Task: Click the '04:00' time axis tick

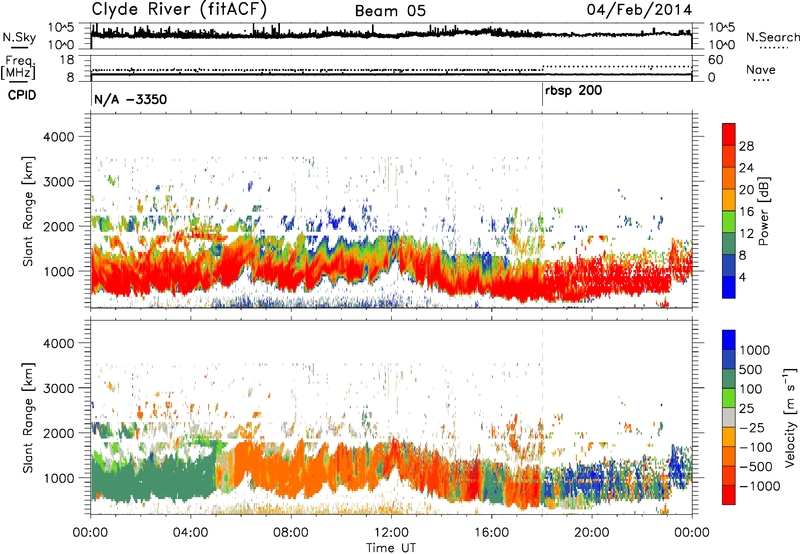Action: click(190, 533)
